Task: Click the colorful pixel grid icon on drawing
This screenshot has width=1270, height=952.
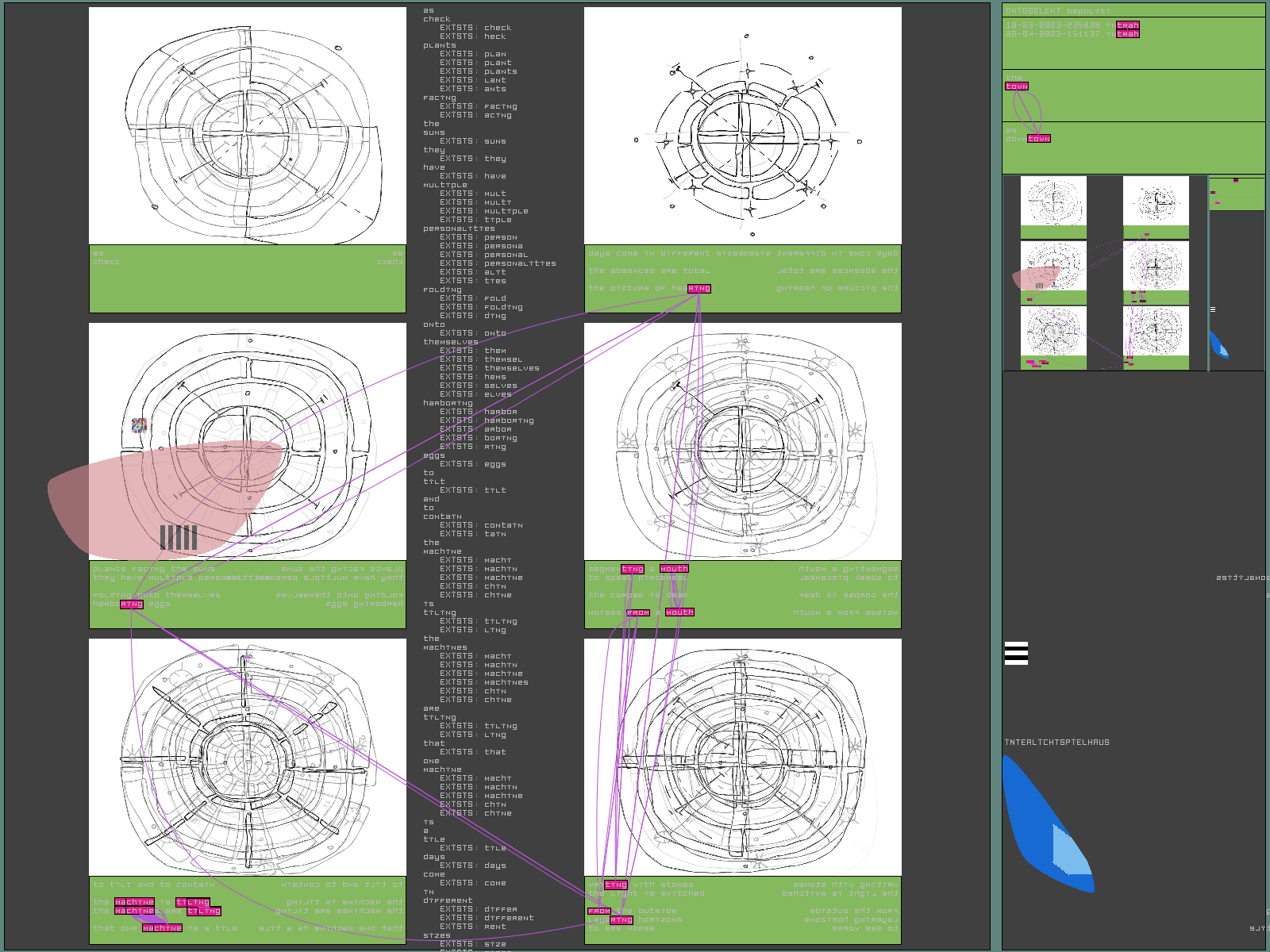Action: click(x=139, y=425)
